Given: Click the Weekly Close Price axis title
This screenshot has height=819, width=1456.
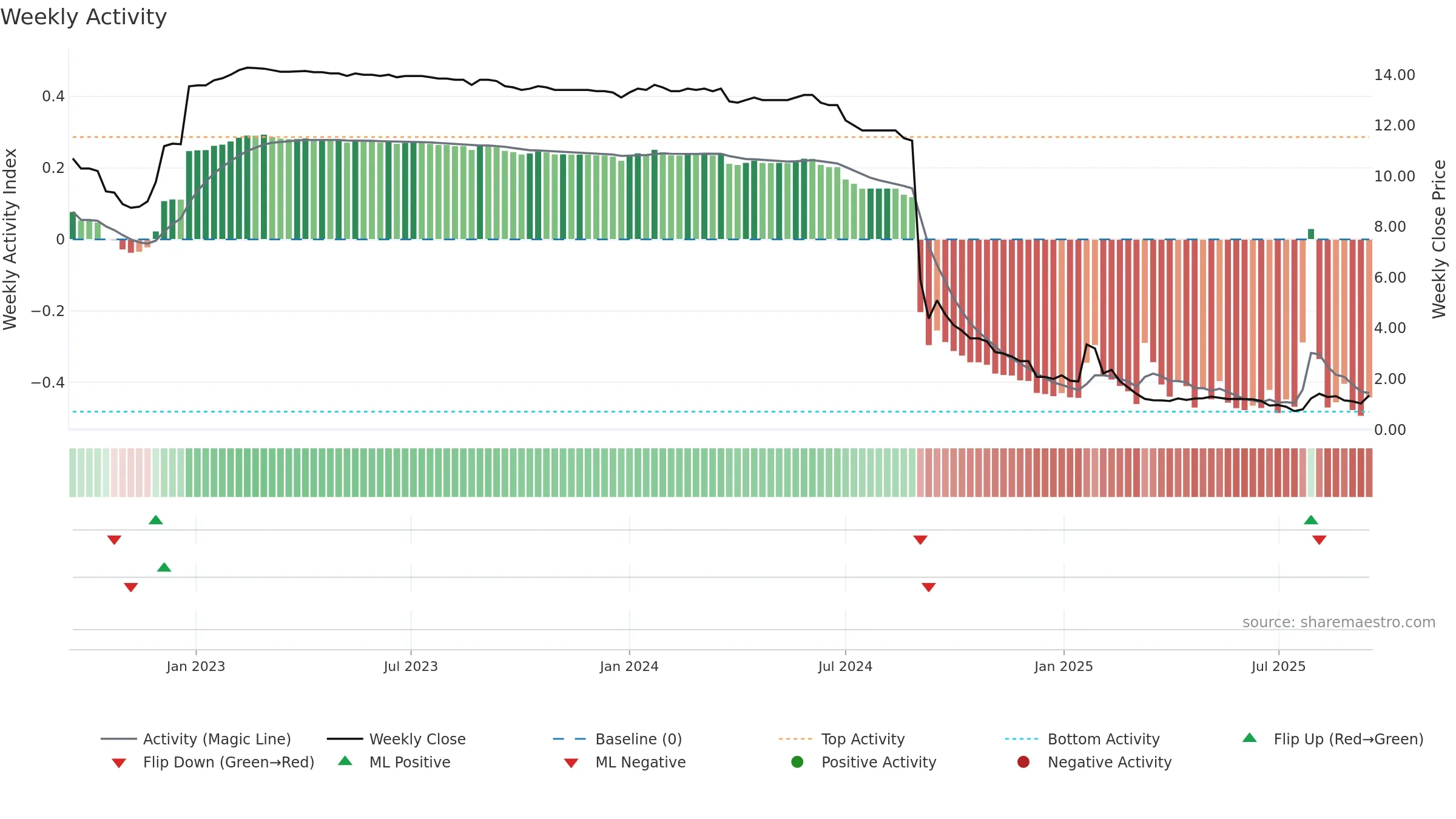Looking at the screenshot, I should [x=1439, y=239].
